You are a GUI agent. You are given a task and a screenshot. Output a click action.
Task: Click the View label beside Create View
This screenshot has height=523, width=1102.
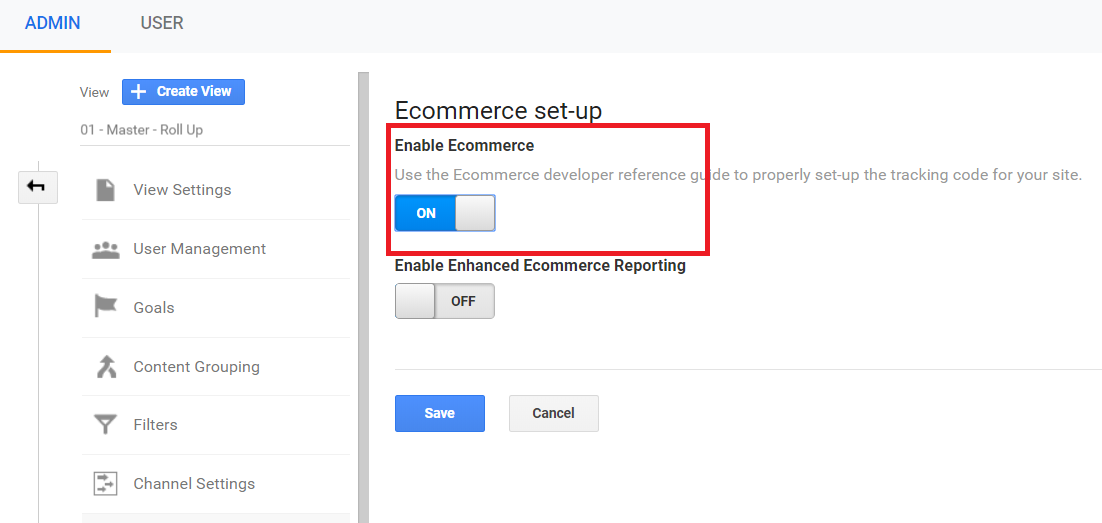point(95,92)
